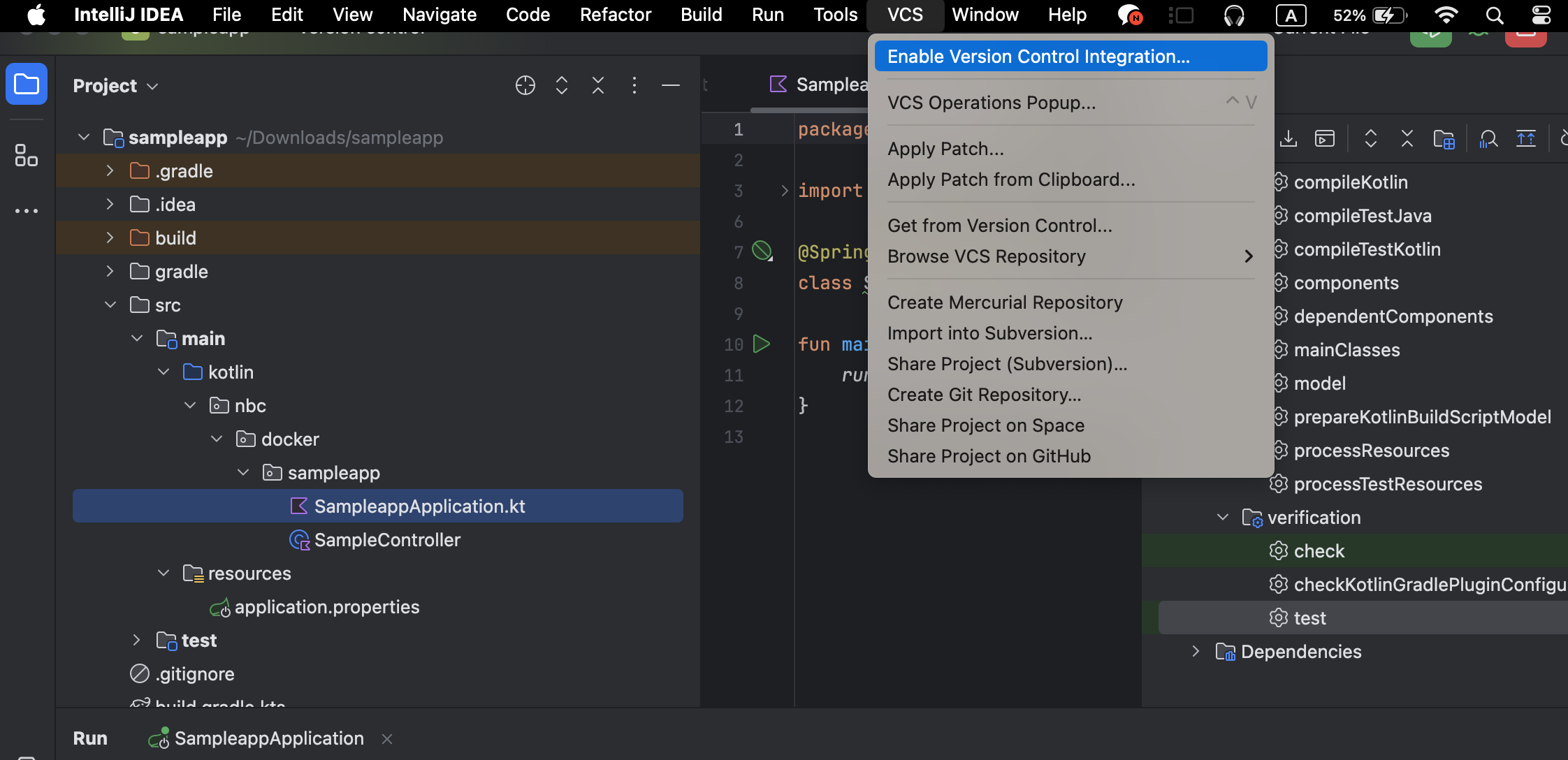1568x760 pixels.
Task: Open the Apple menu
Action: coord(36,15)
